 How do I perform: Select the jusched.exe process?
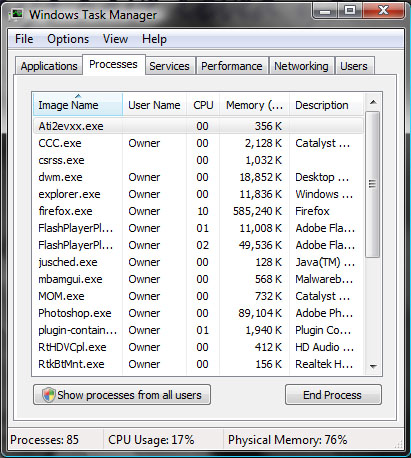pos(198,262)
